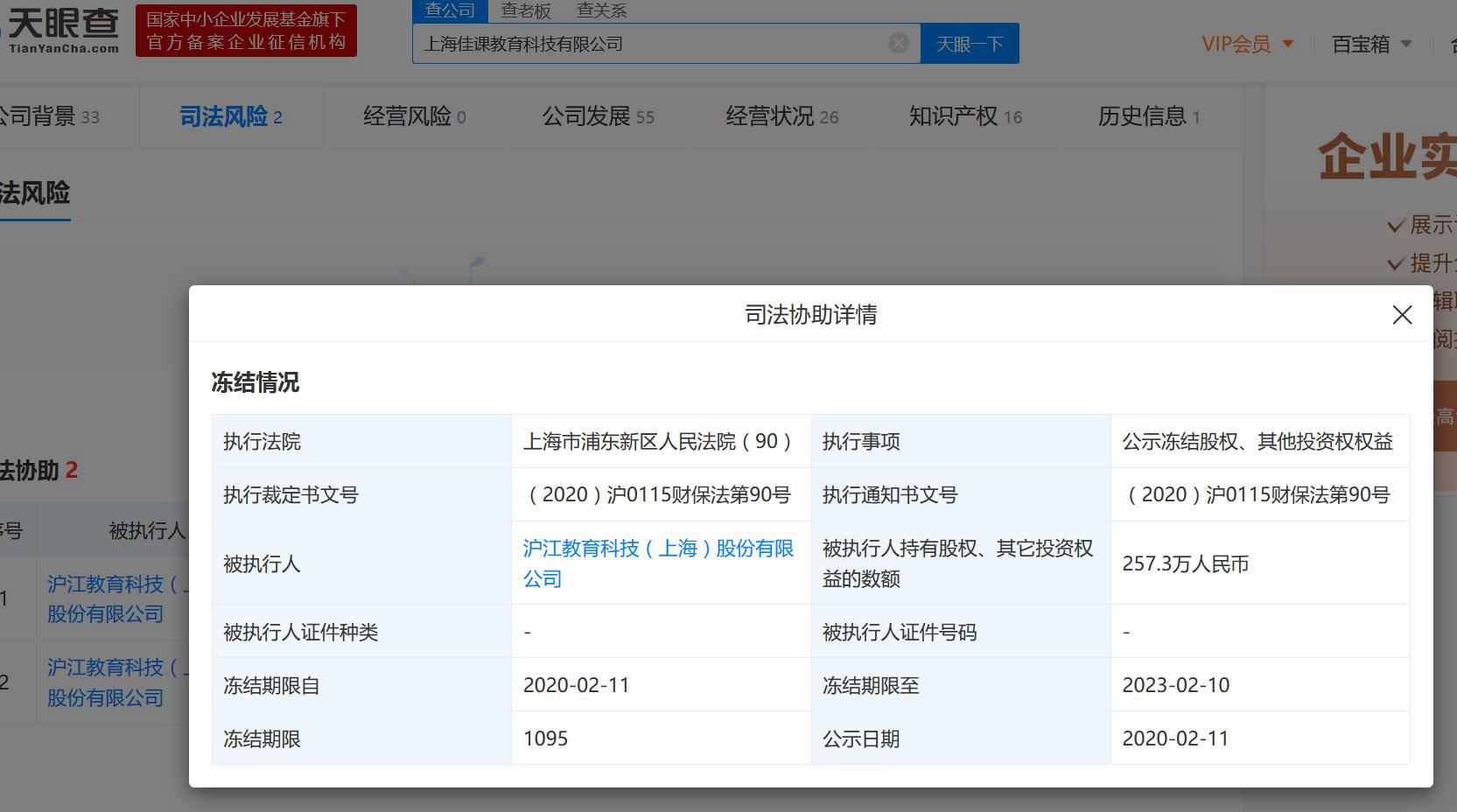Switch to 知识产权 16 tab
This screenshot has width=1457, height=812.
click(966, 116)
